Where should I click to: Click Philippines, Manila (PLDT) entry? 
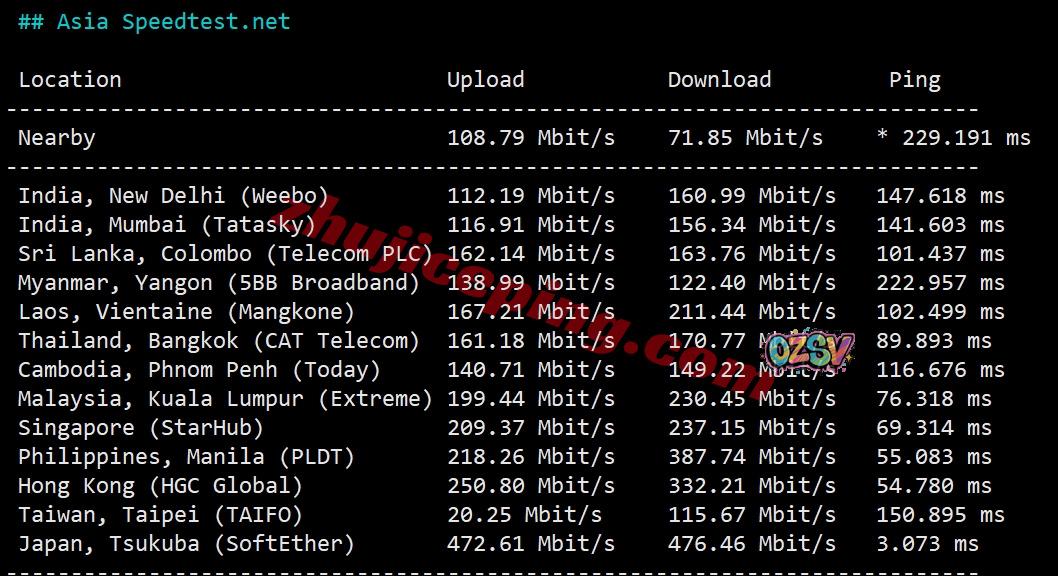click(186, 457)
